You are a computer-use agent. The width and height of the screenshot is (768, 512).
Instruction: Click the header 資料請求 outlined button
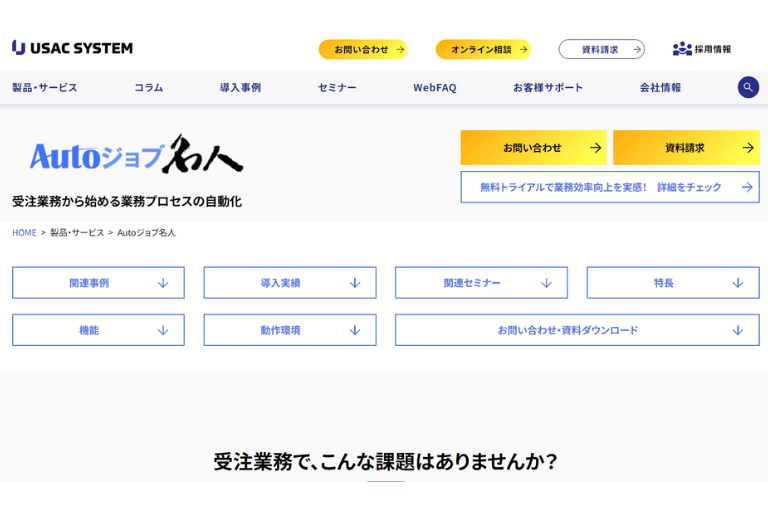coord(601,49)
